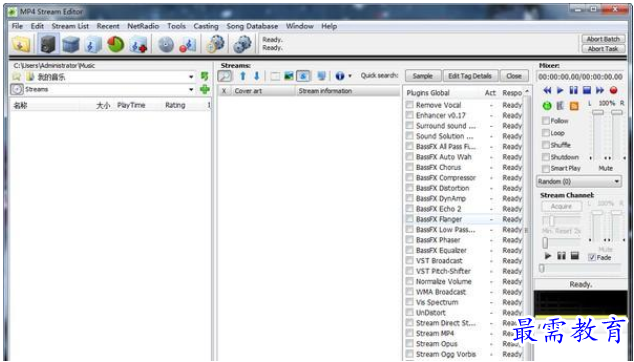The width and height of the screenshot is (634, 362).
Task: Click the yellow open folder toolbar icon
Action: [21, 44]
